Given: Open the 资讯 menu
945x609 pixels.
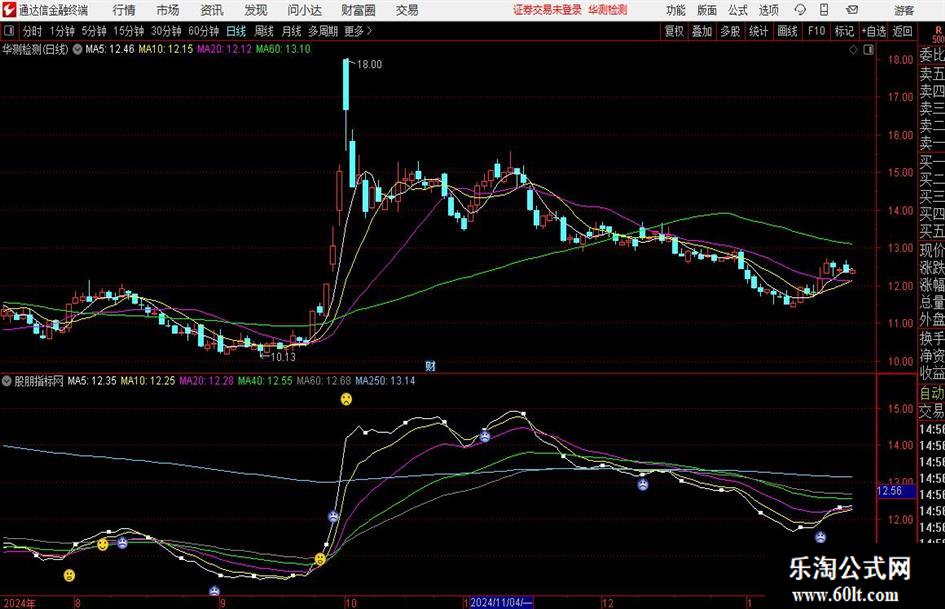Looking at the screenshot, I should (212, 10).
